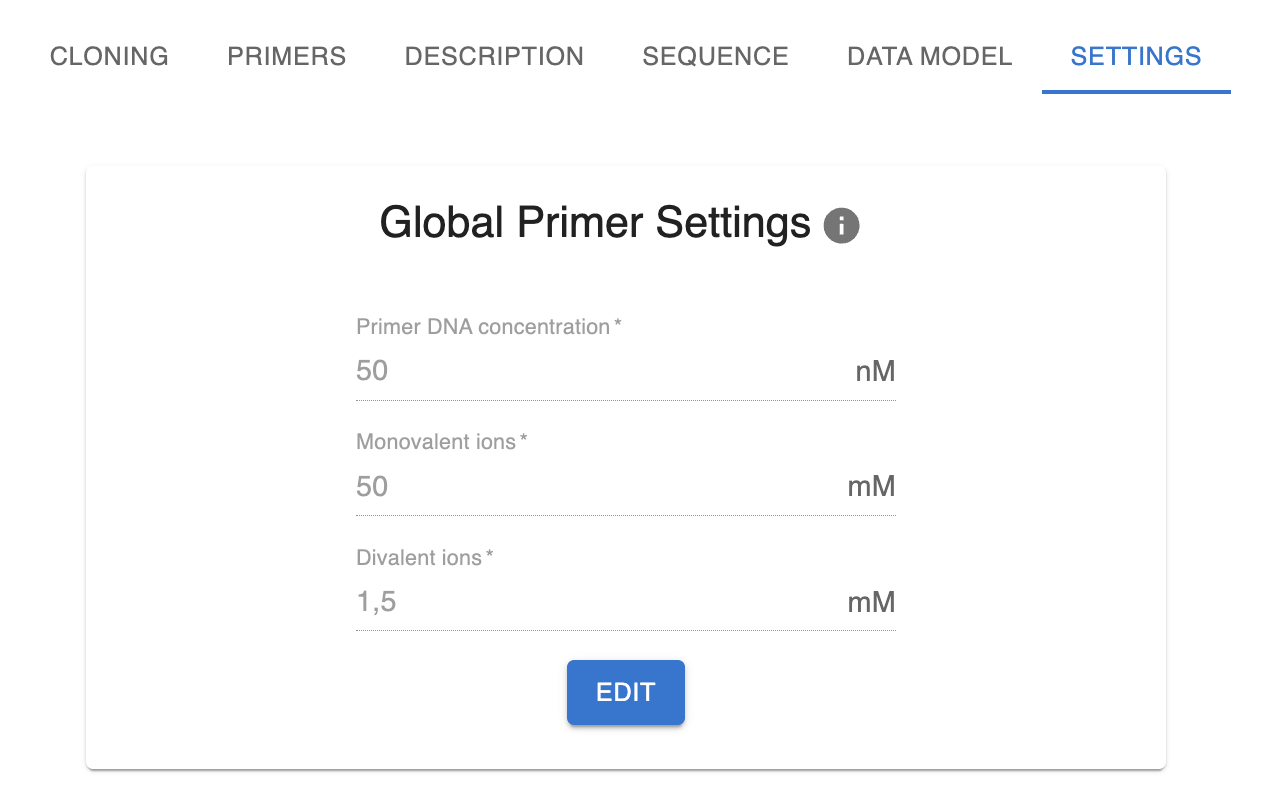Switch to the Cloning tab
The height and width of the screenshot is (788, 1278).
coord(109,56)
